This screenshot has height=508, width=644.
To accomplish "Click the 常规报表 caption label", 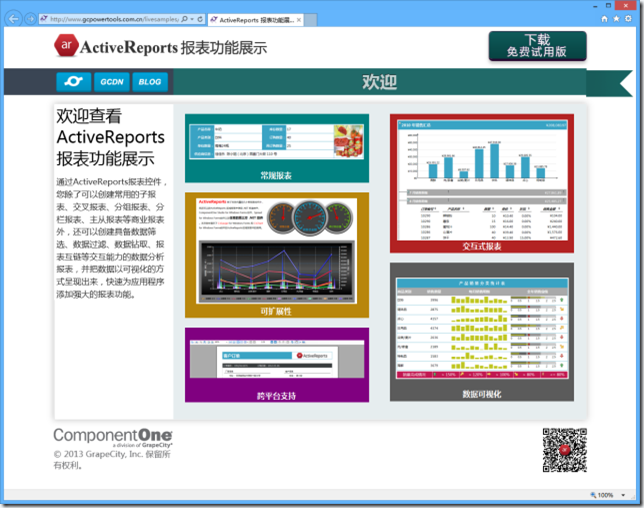I will [276, 176].
